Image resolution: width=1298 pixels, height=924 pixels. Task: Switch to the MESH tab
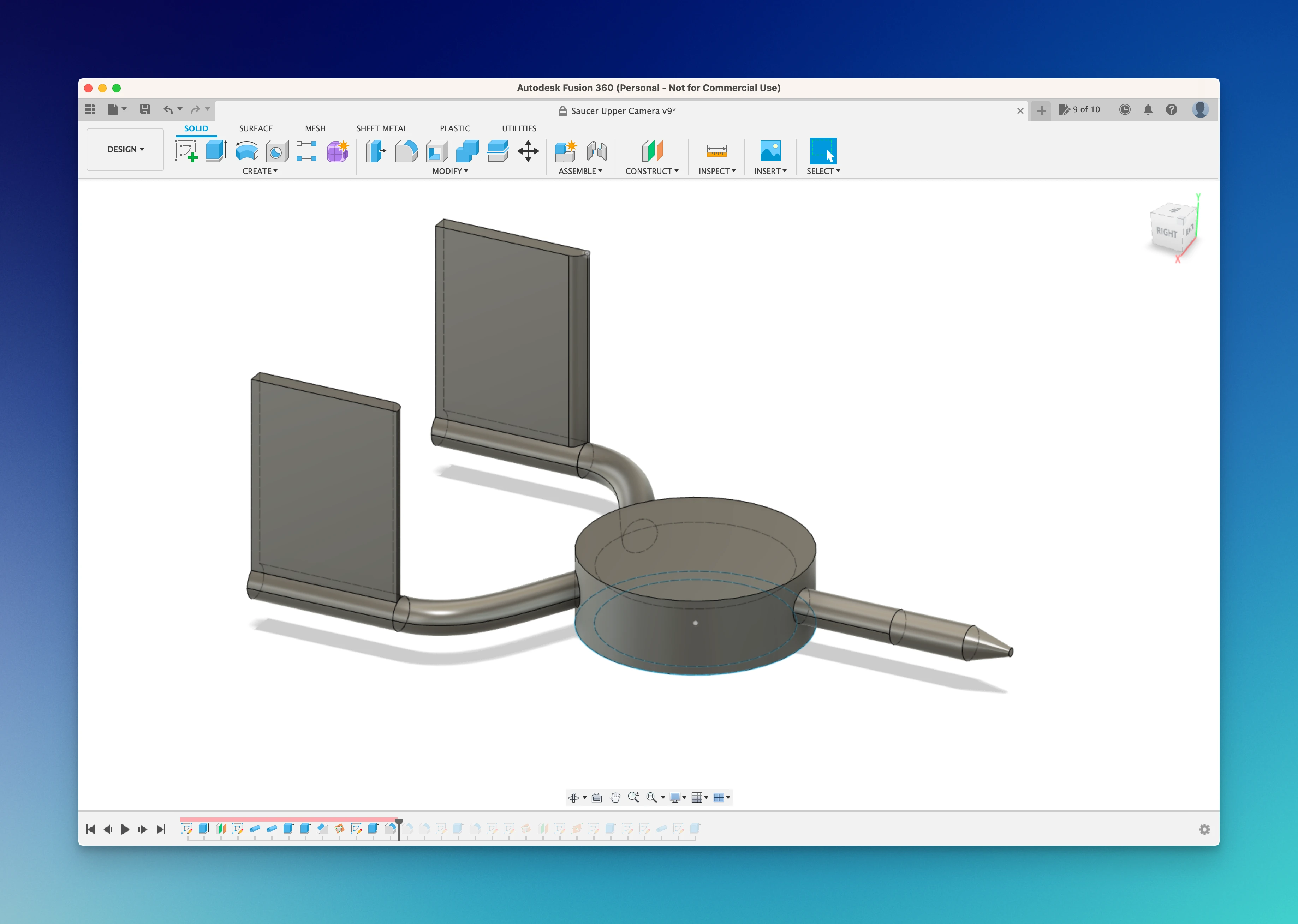(315, 128)
